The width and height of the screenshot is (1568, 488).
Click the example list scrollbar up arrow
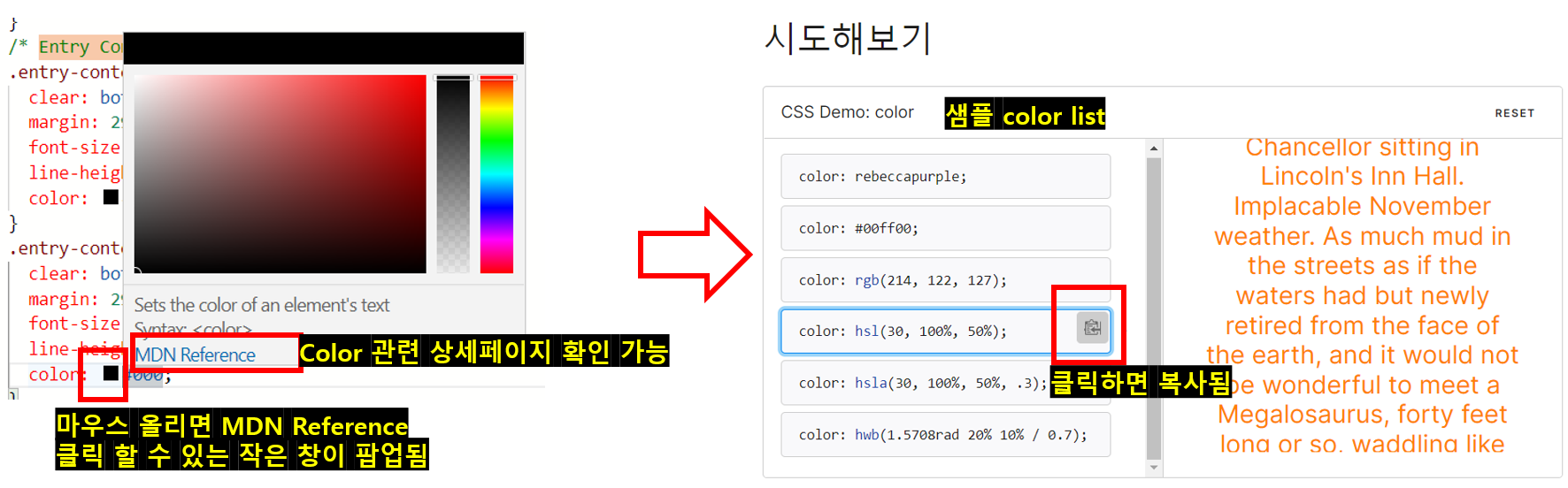click(1153, 149)
